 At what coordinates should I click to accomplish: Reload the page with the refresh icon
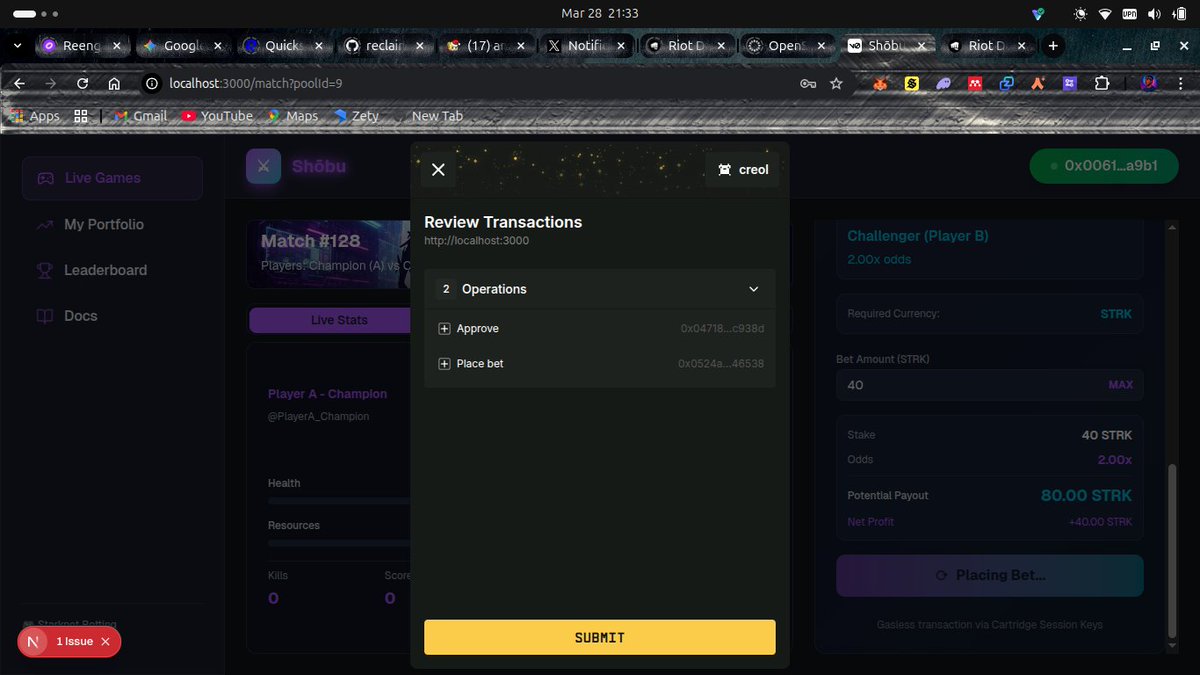pos(82,84)
